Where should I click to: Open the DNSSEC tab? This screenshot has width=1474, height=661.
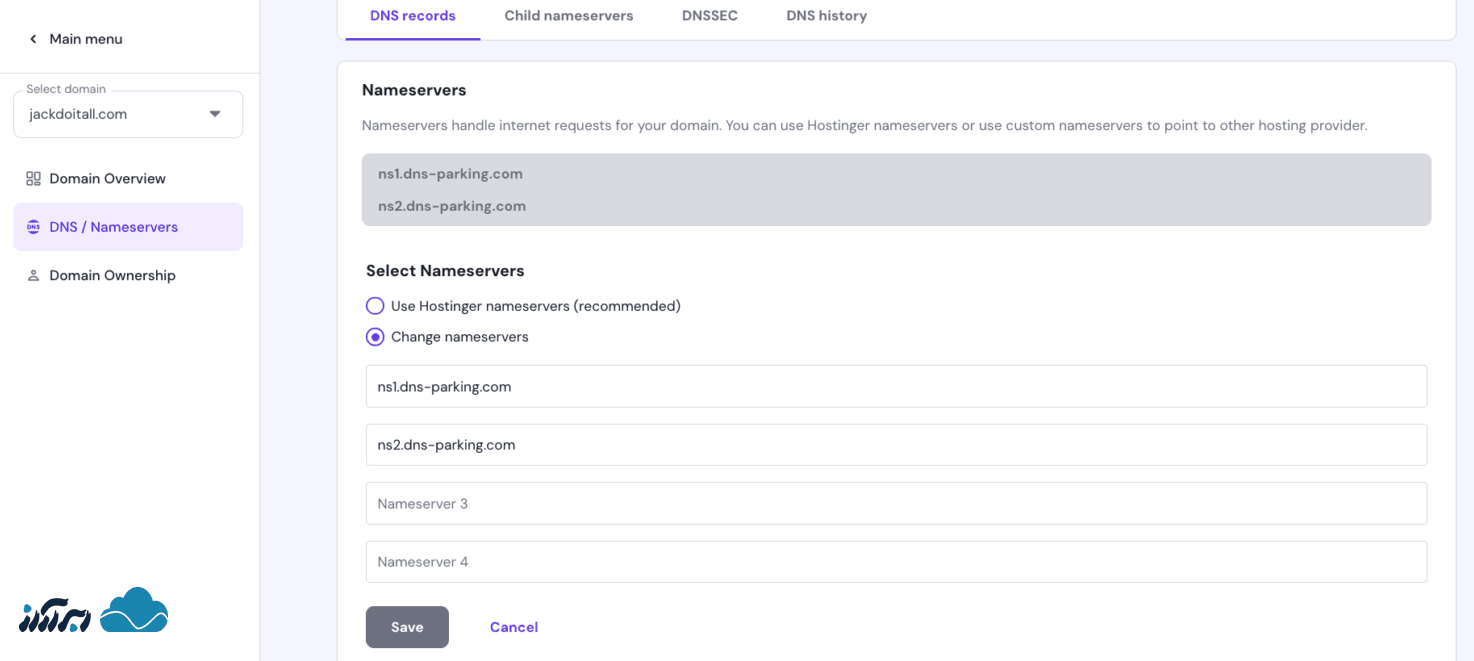point(709,15)
